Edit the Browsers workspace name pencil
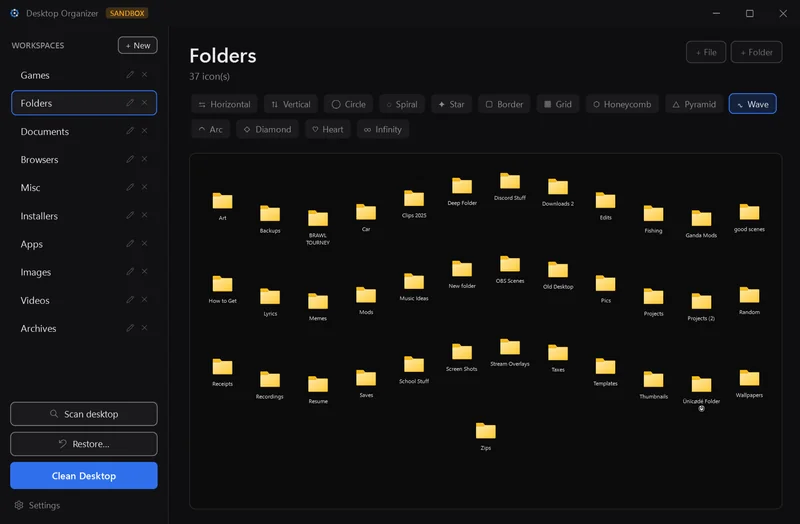800x524 pixels. (130, 159)
